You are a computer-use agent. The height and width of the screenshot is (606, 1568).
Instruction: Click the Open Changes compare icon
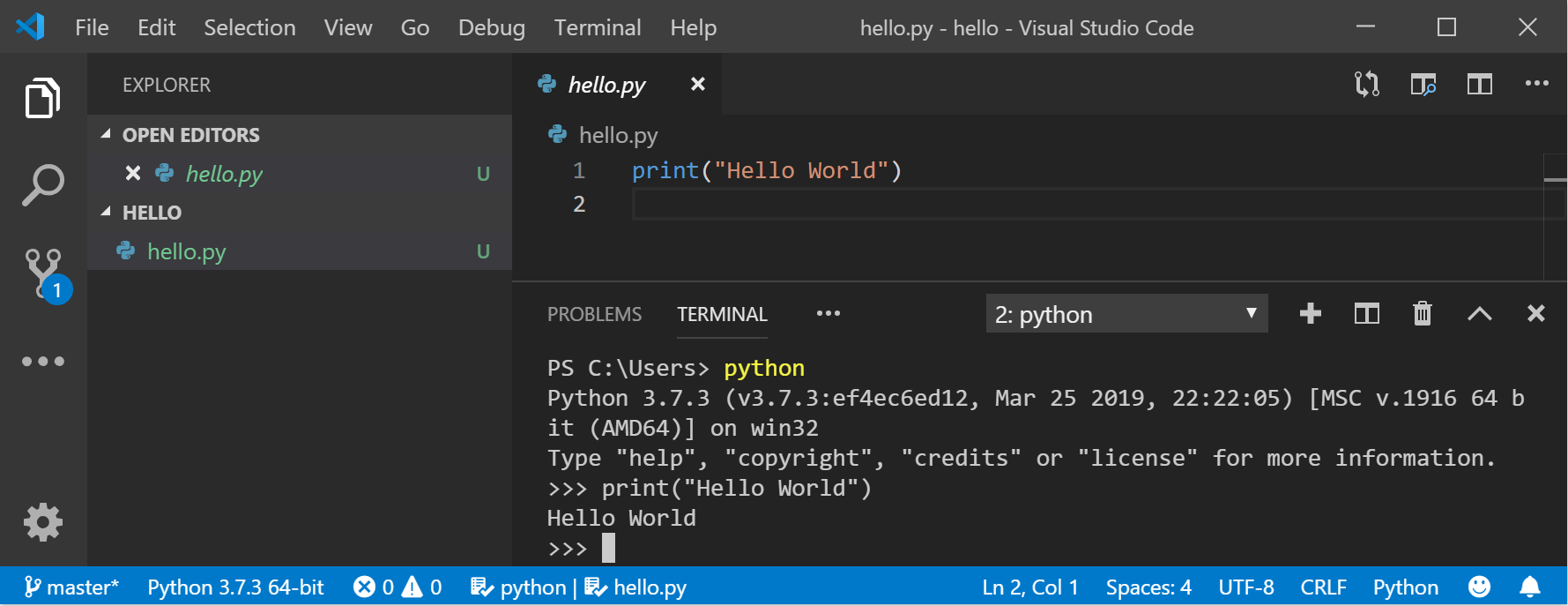point(1367,85)
